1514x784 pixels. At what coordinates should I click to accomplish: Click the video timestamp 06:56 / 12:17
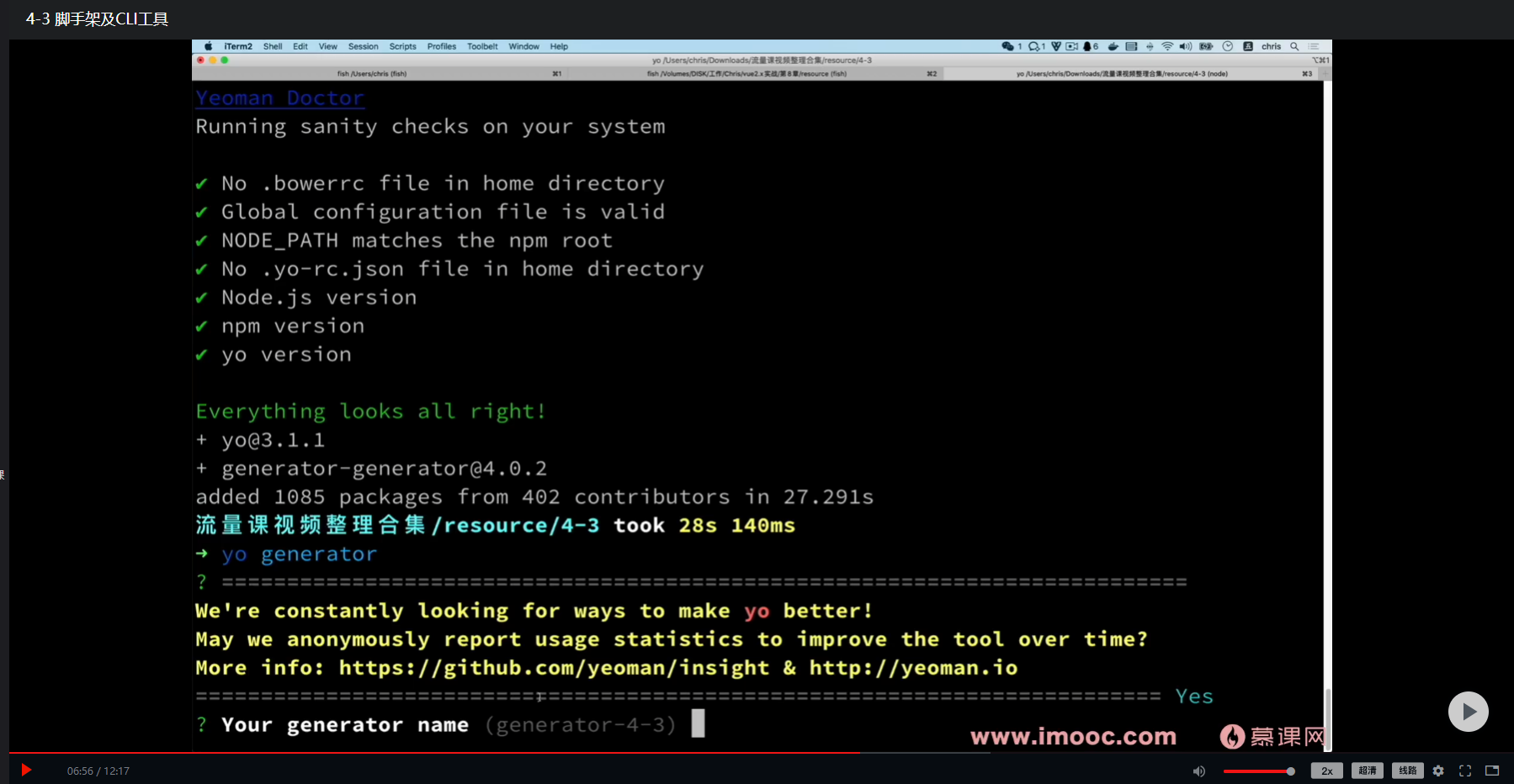[x=98, y=771]
